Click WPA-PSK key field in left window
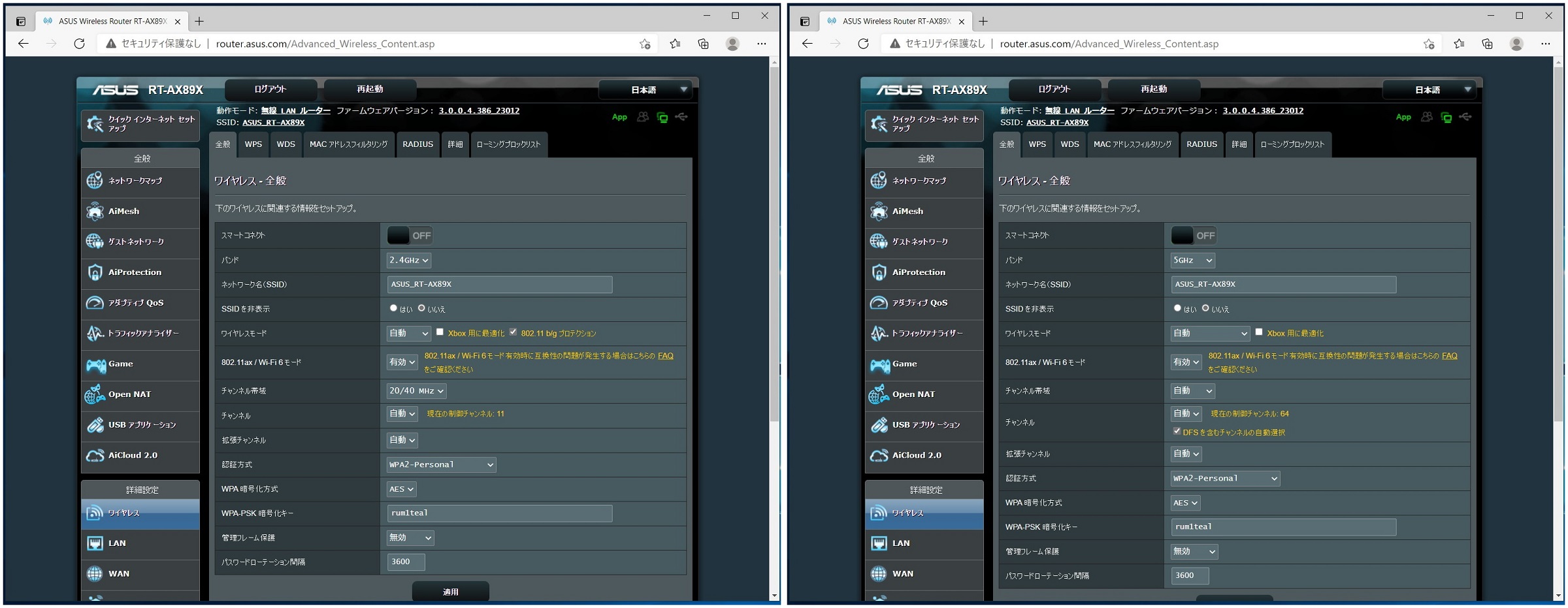Viewport: 1568px width, 608px height. pos(499,513)
